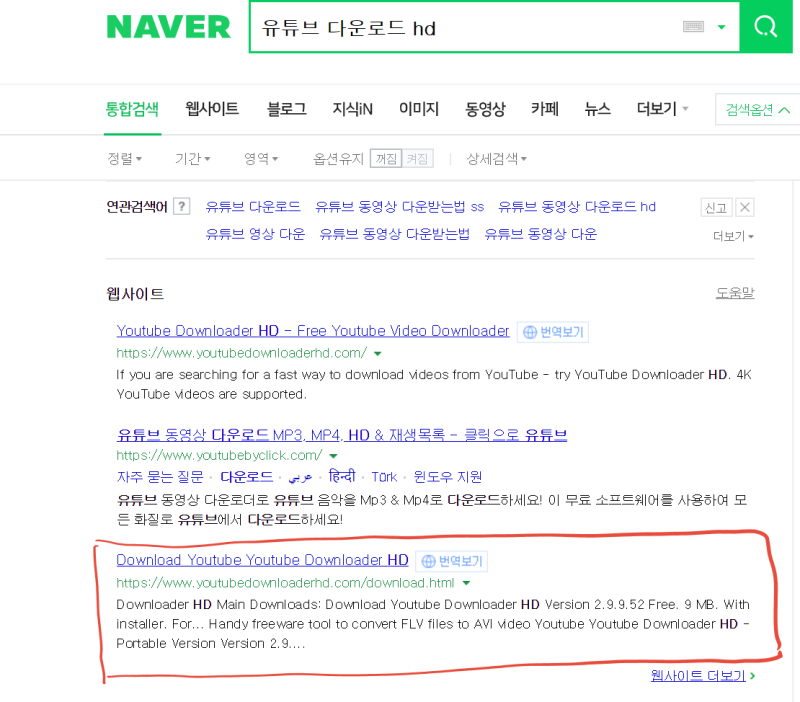Click related search 유튜브 동영상 다운받는법 ss

coord(399,207)
